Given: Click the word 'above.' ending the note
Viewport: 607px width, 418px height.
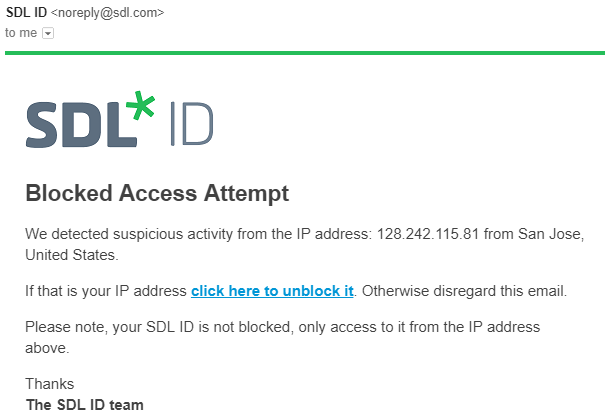Looking at the screenshot, I should (x=48, y=348).
